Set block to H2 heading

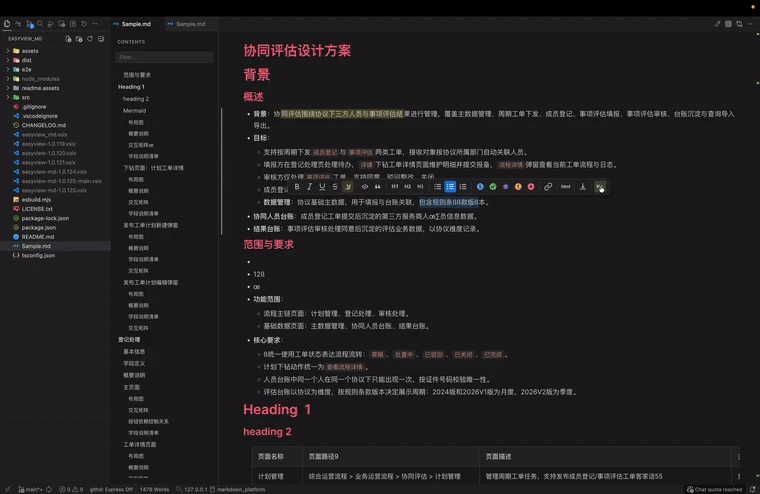(407, 187)
